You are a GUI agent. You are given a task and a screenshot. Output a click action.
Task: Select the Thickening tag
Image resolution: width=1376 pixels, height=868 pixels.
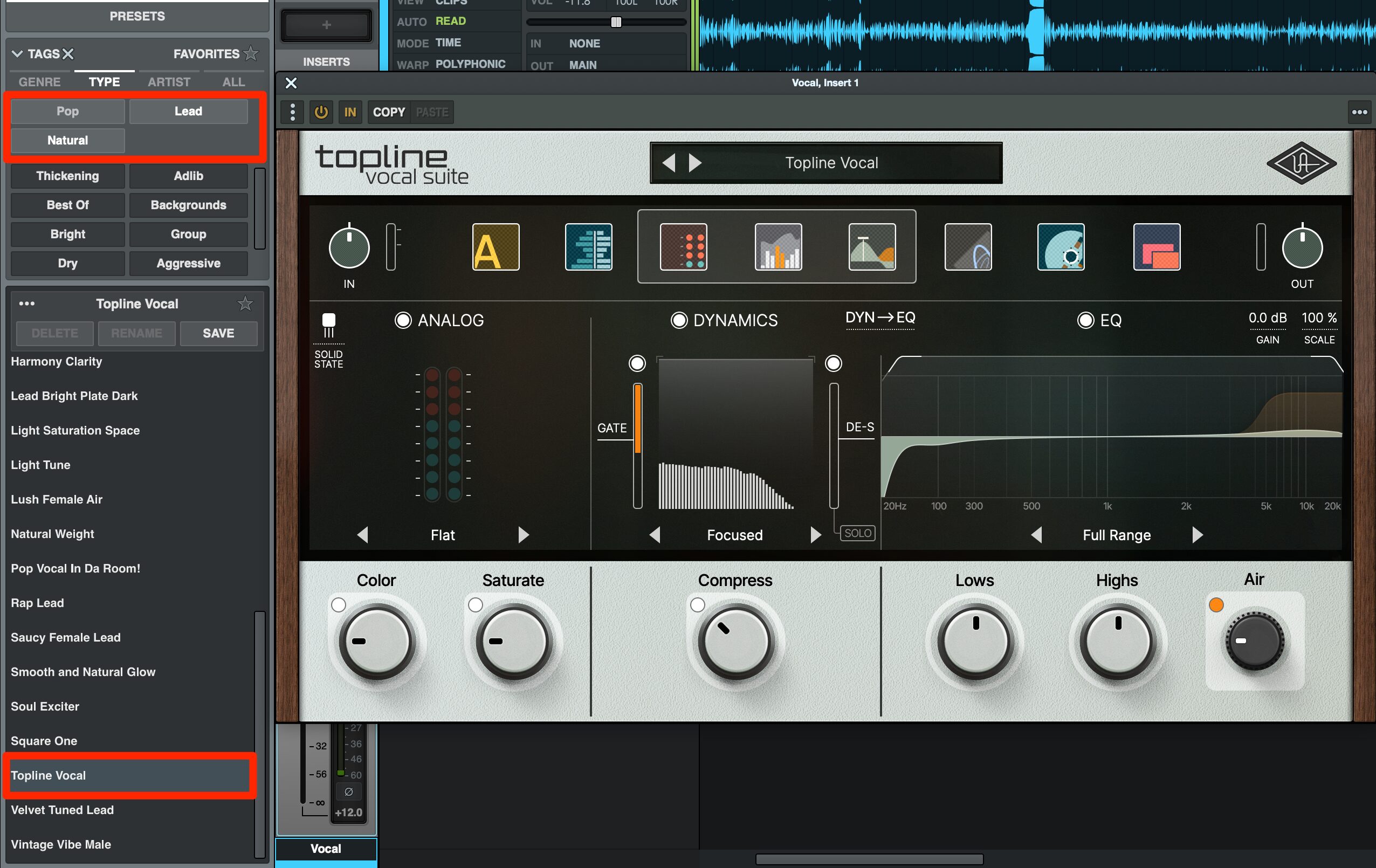tap(67, 176)
